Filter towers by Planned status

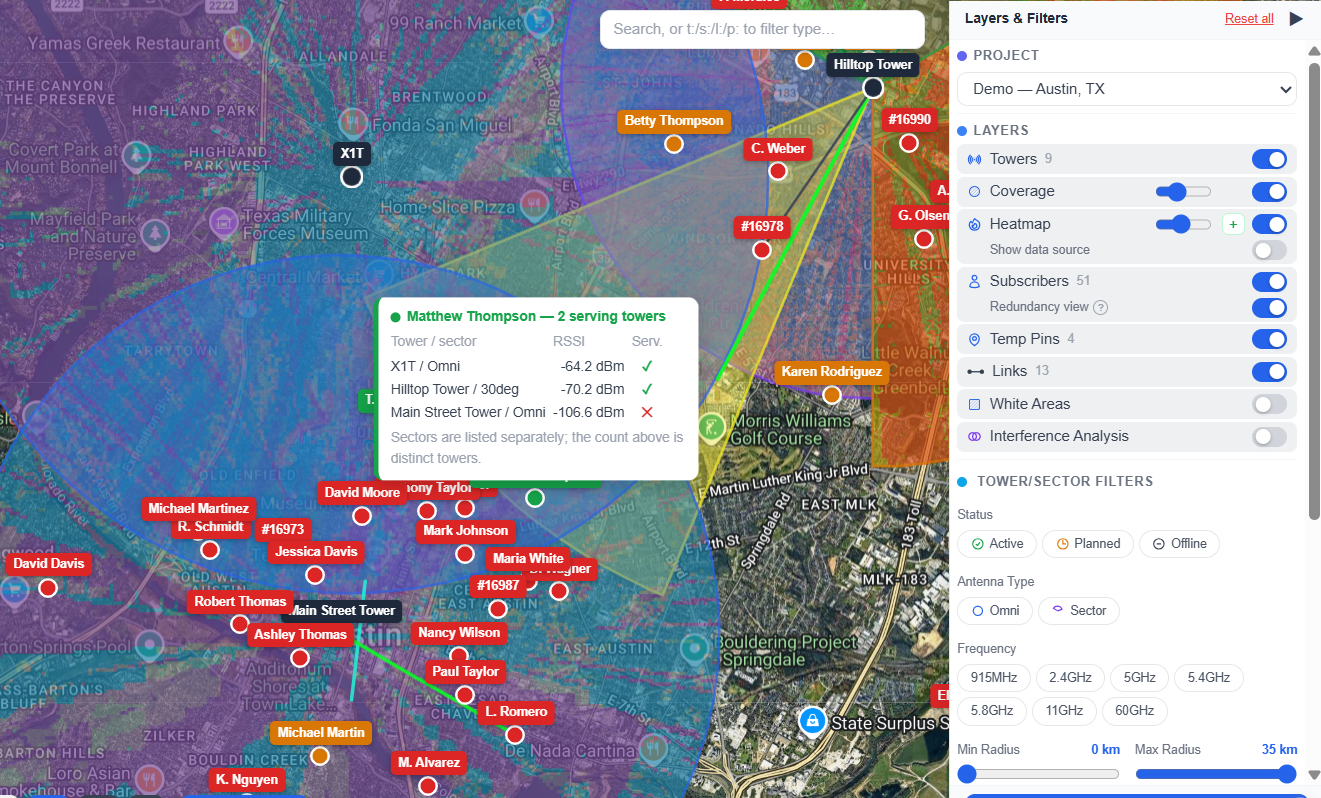[x=1087, y=544]
